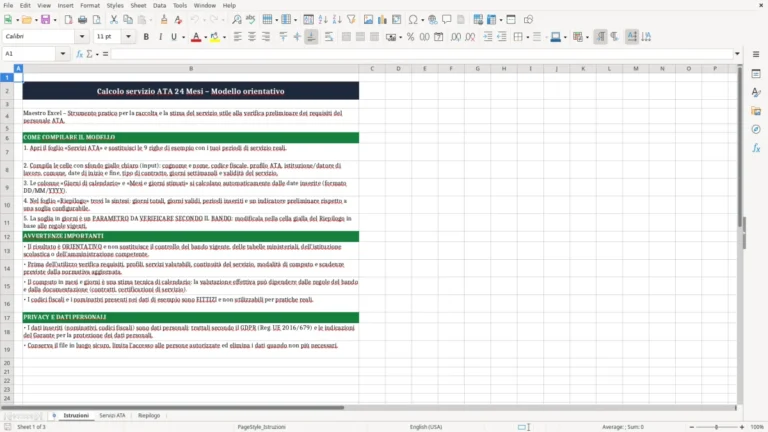Screen dimensions: 768x432
Task: Expand the formula bar
Action: [737, 54]
